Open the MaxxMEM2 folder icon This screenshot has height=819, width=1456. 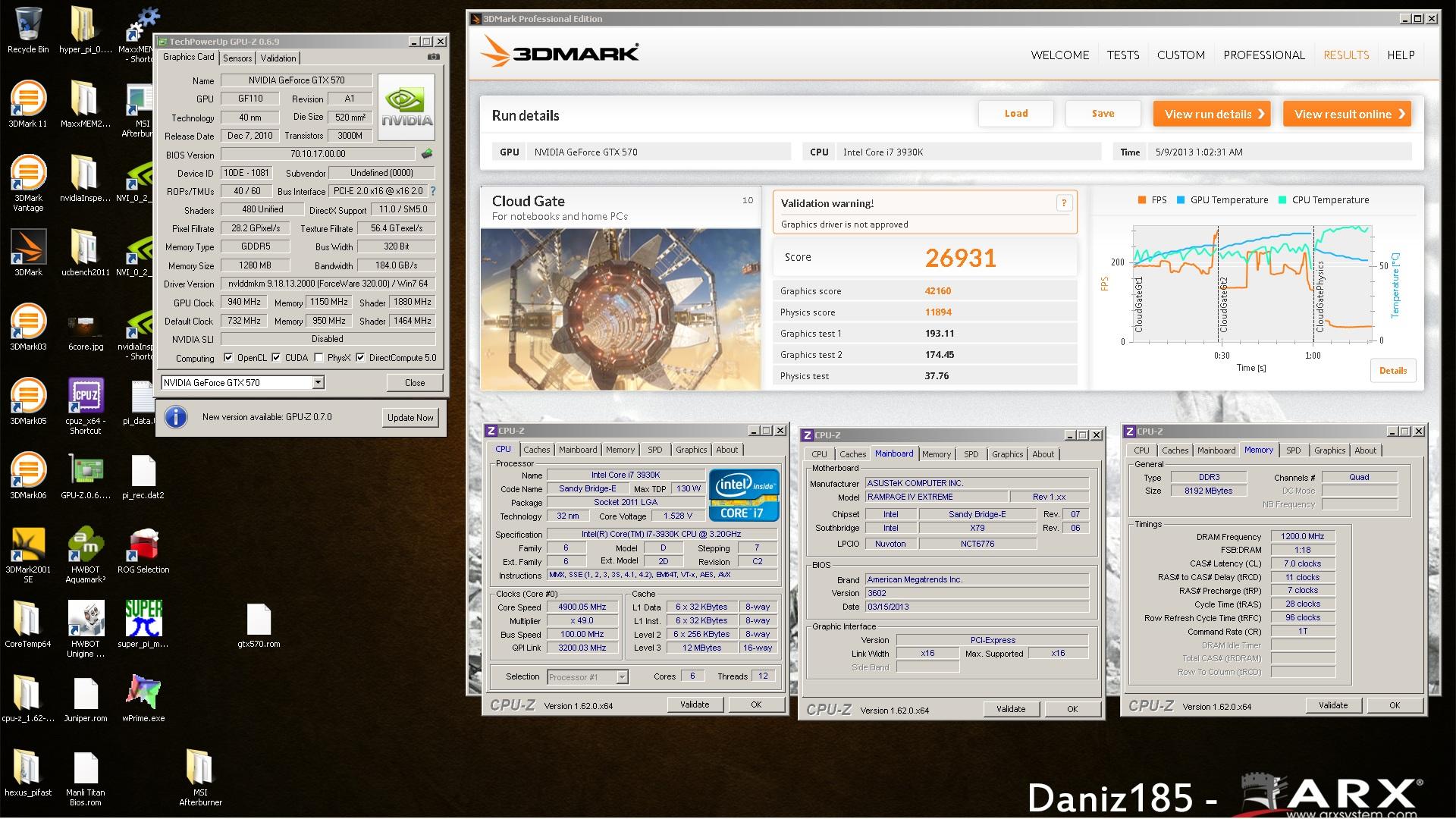[86, 103]
